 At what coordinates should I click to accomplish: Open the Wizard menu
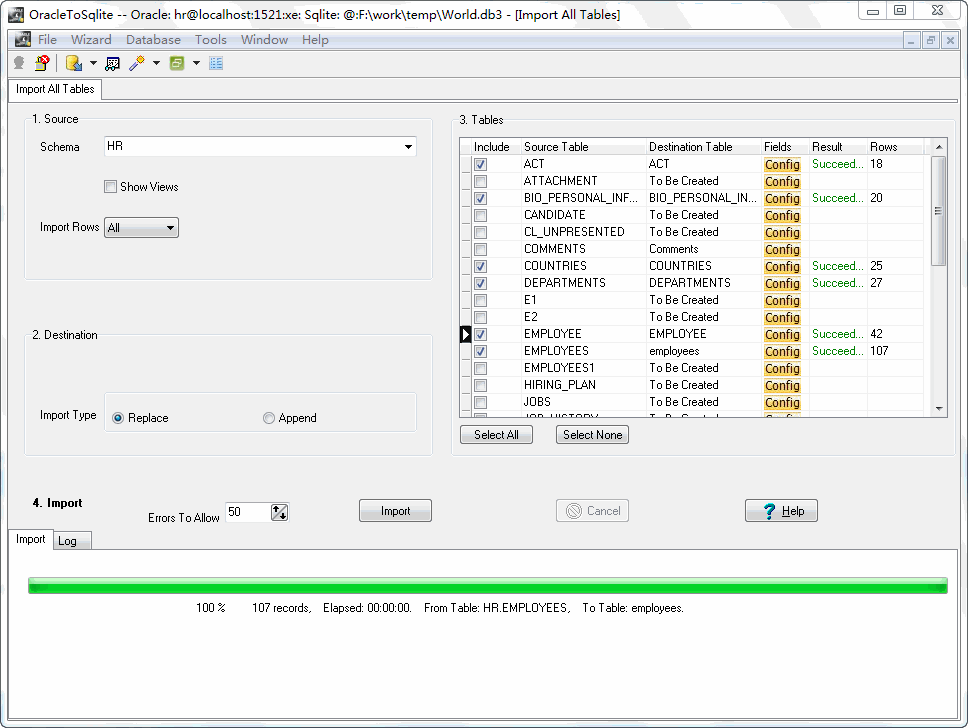(91, 40)
